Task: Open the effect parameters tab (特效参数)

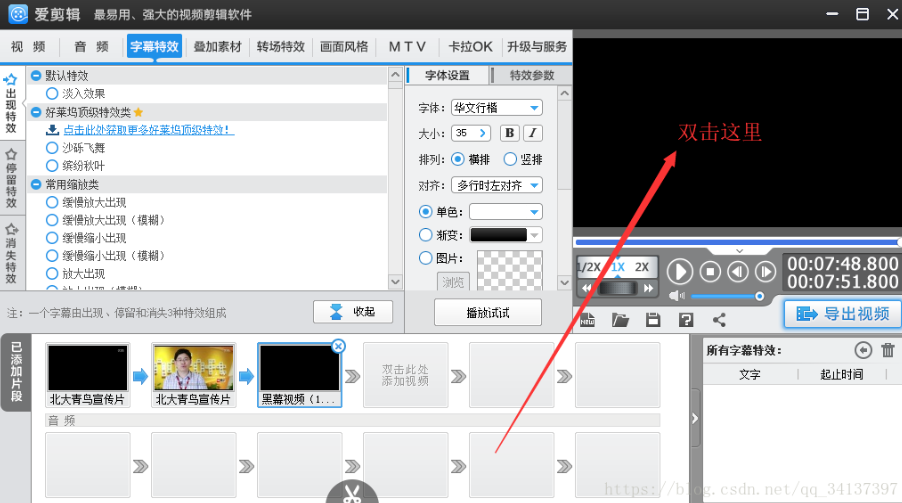Action: pyautogui.click(x=532, y=75)
